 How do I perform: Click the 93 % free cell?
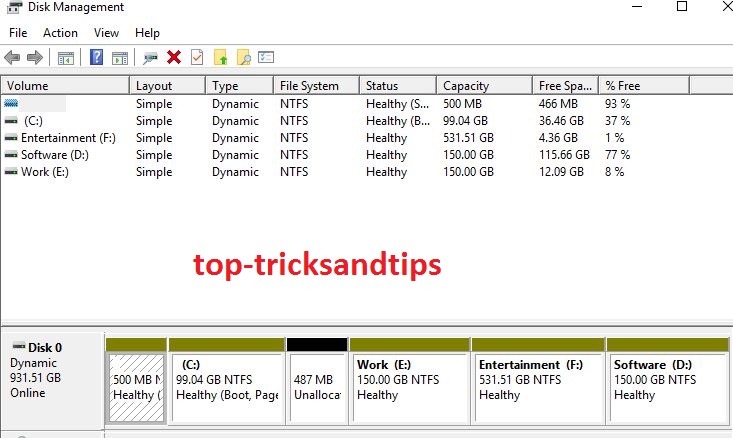pyautogui.click(x=617, y=104)
